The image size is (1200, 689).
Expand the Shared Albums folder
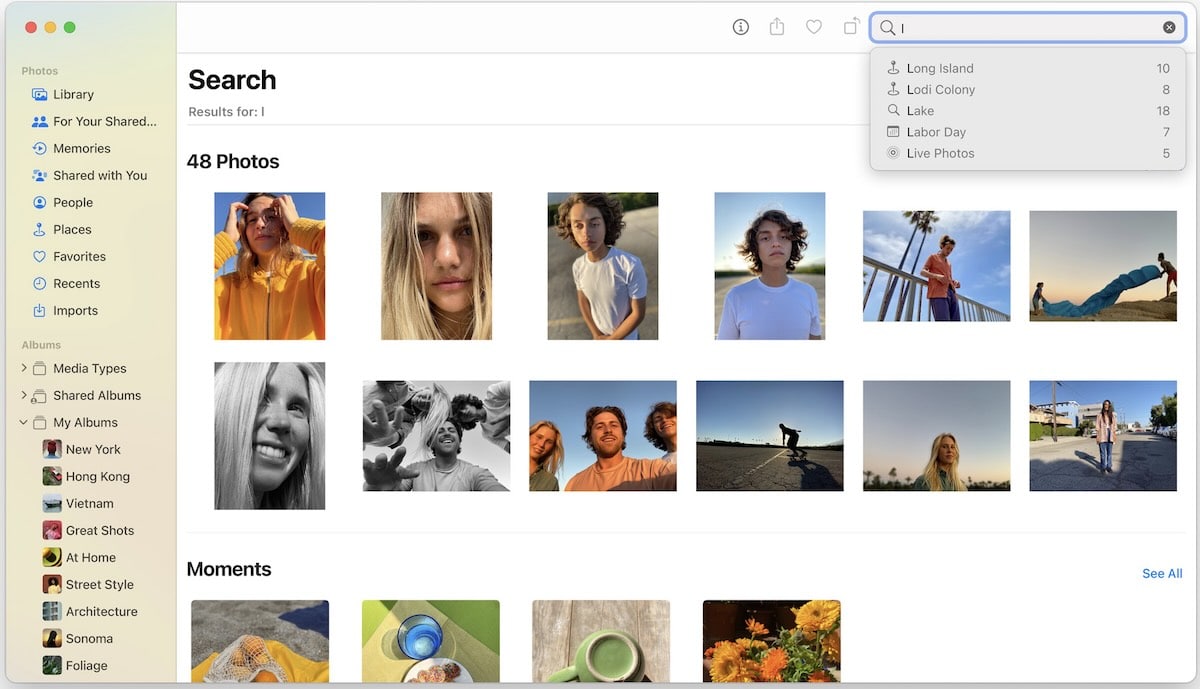tap(23, 395)
